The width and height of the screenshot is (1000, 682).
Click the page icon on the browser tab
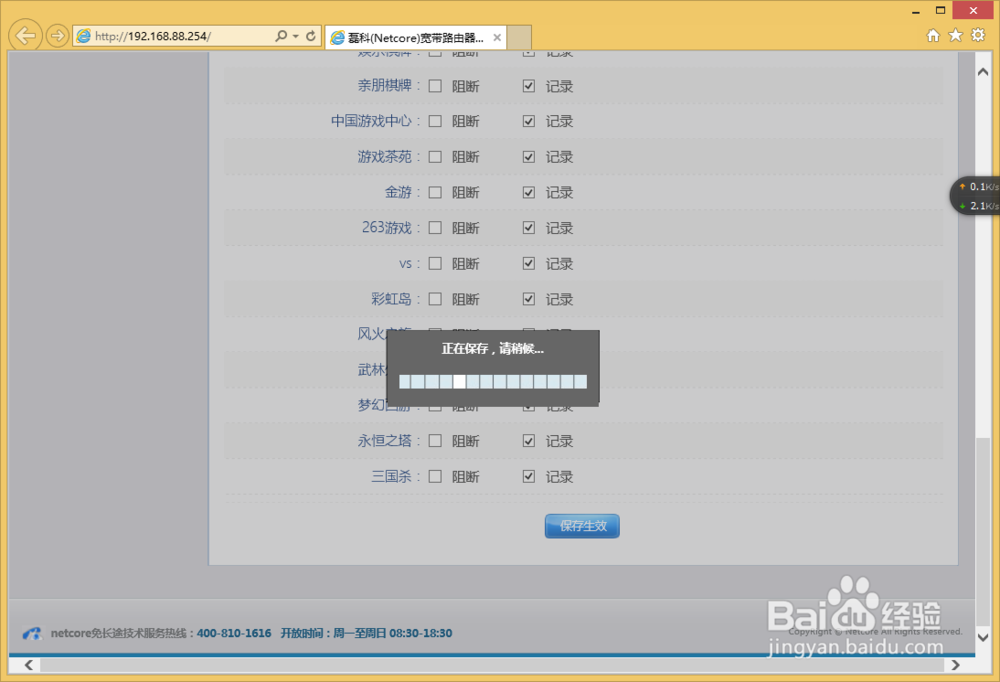[x=337, y=37]
